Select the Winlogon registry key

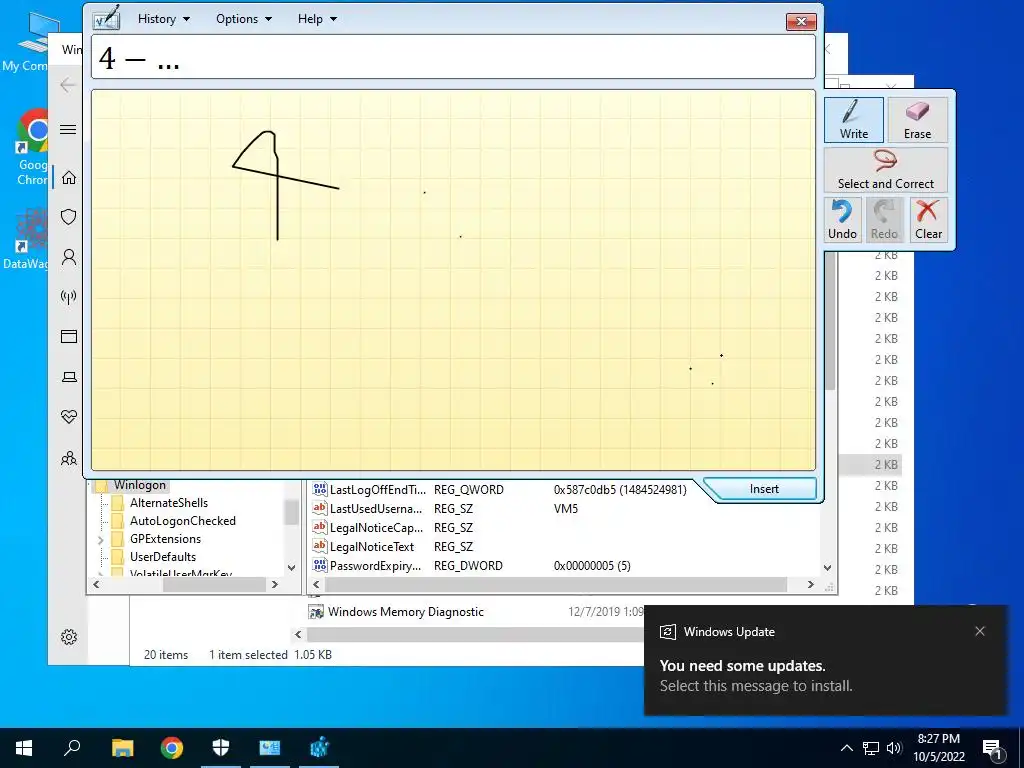pyautogui.click(x=139, y=485)
